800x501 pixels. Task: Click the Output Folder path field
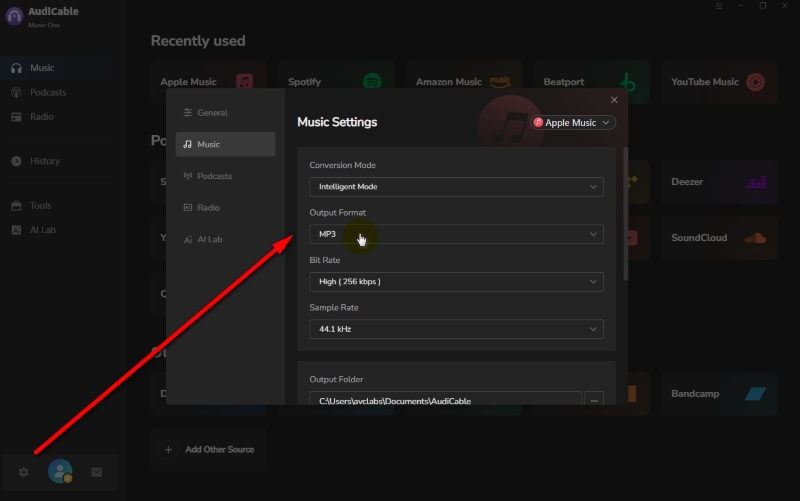[445, 398]
